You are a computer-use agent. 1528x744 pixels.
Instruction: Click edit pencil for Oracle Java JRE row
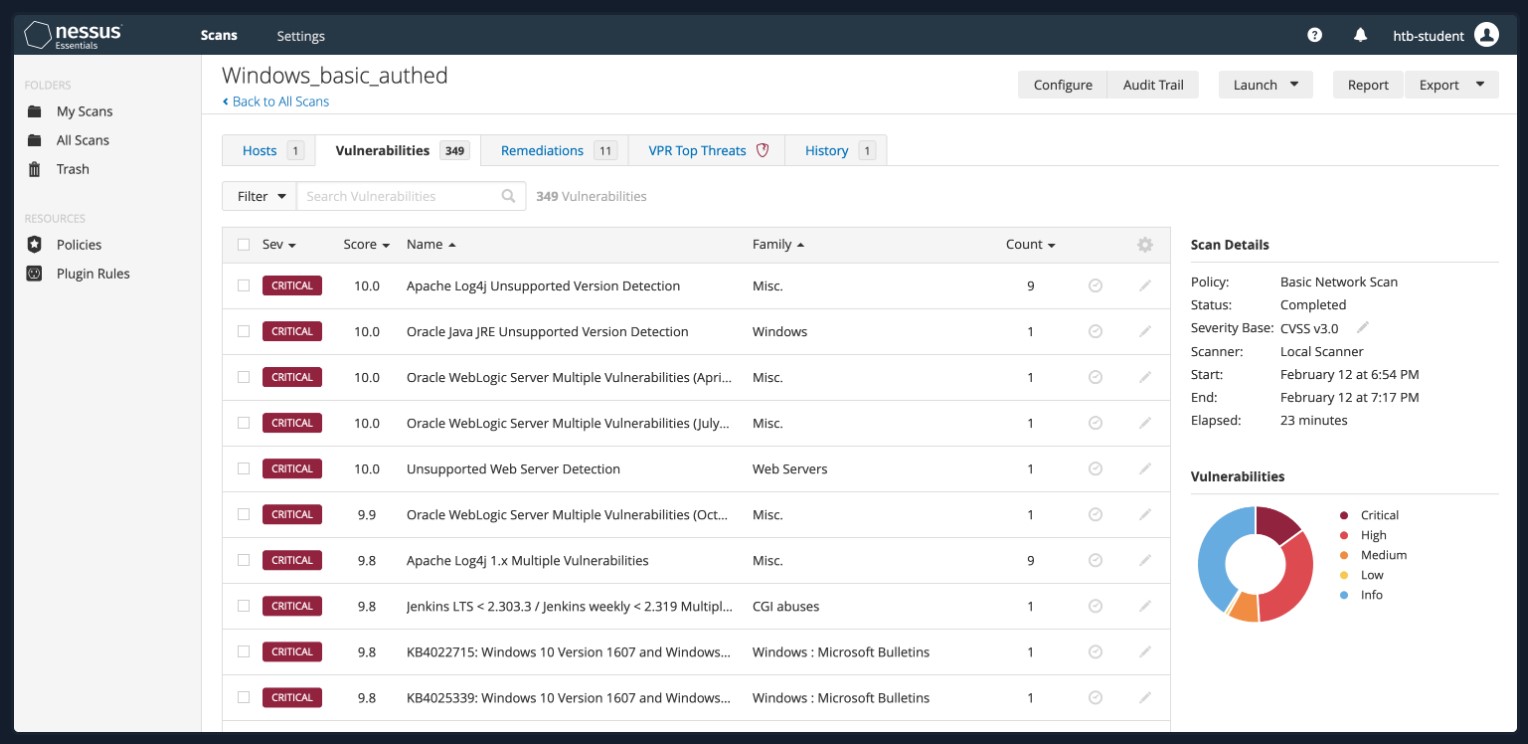[1145, 331]
